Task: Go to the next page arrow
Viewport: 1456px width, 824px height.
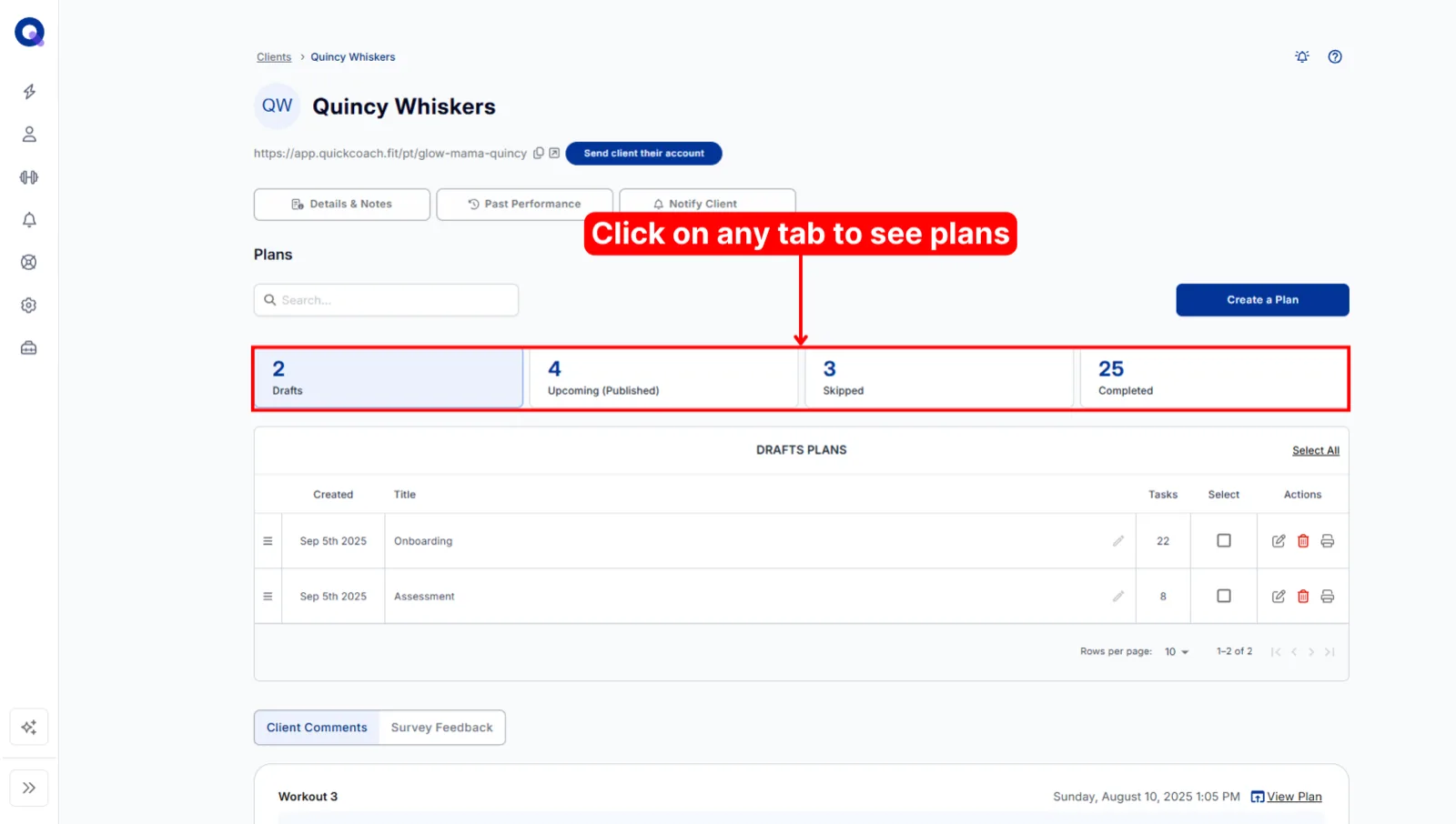Action: 1311,652
